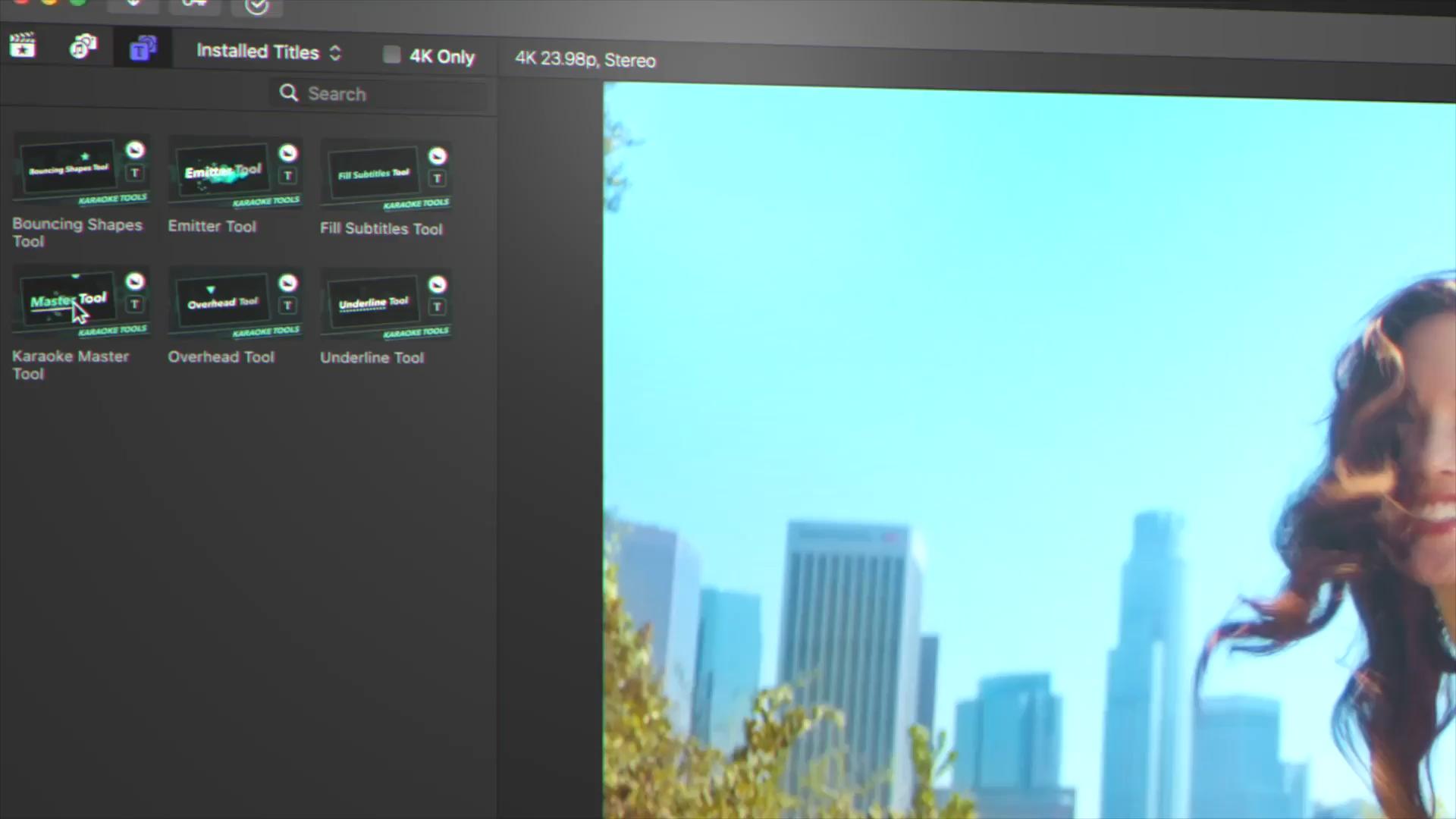Click the viewer video preview image

[1029, 451]
